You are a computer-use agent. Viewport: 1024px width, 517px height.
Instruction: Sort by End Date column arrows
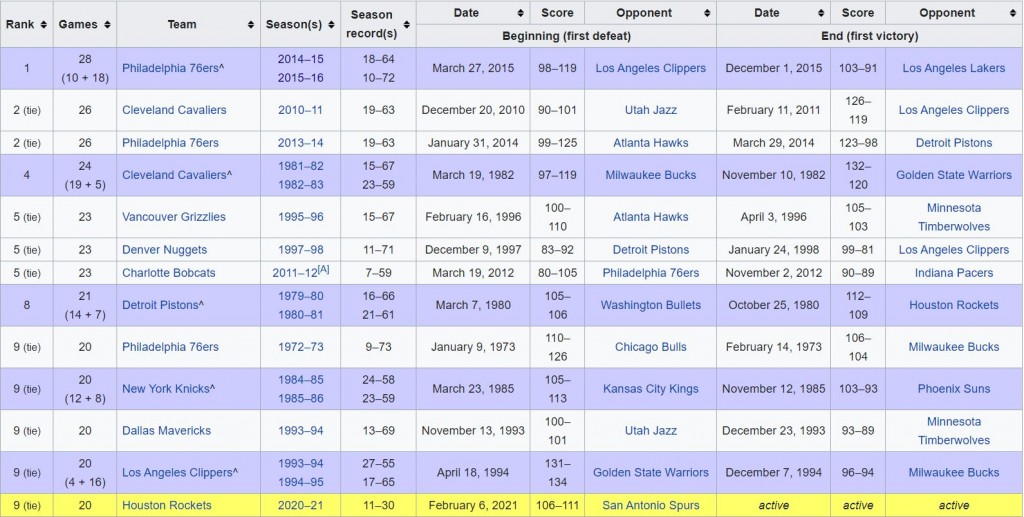pos(821,13)
